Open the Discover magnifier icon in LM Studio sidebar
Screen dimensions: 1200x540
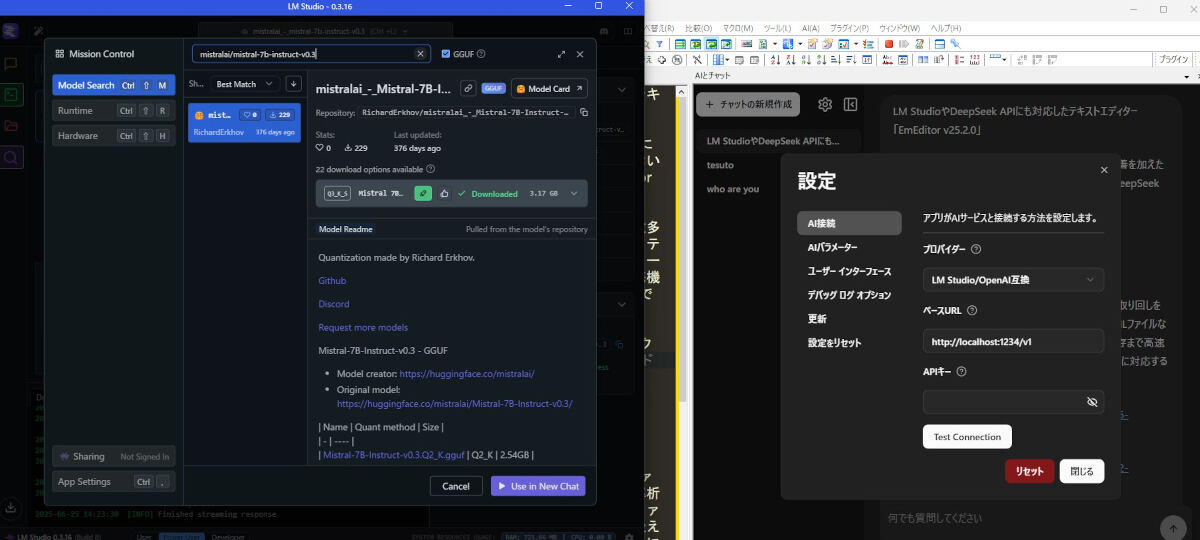pyautogui.click(x=11, y=157)
